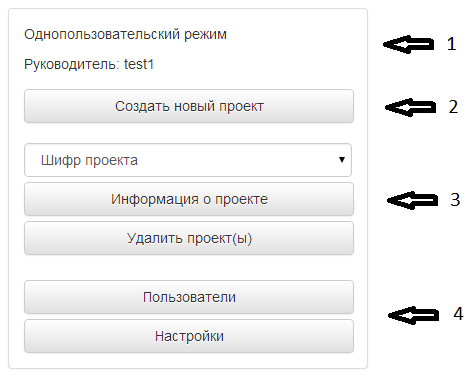This screenshot has width=472, height=377.
Task: Go to Настройки
Action: (x=189, y=336)
